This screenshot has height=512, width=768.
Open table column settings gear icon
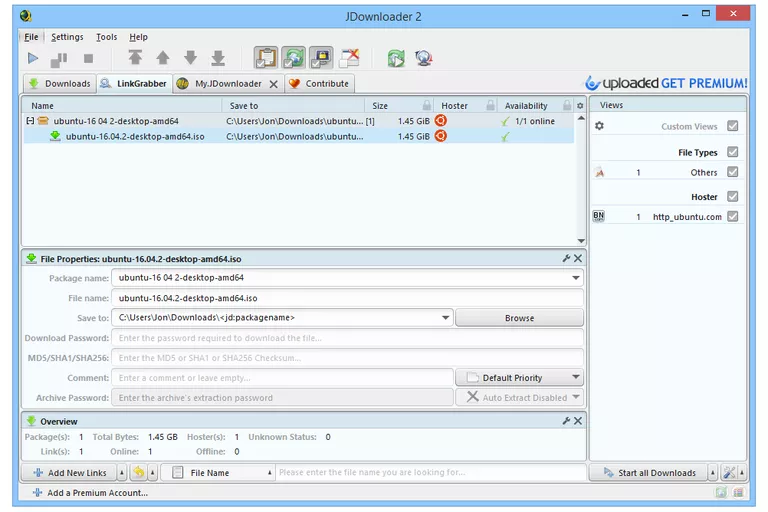(x=580, y=106)
